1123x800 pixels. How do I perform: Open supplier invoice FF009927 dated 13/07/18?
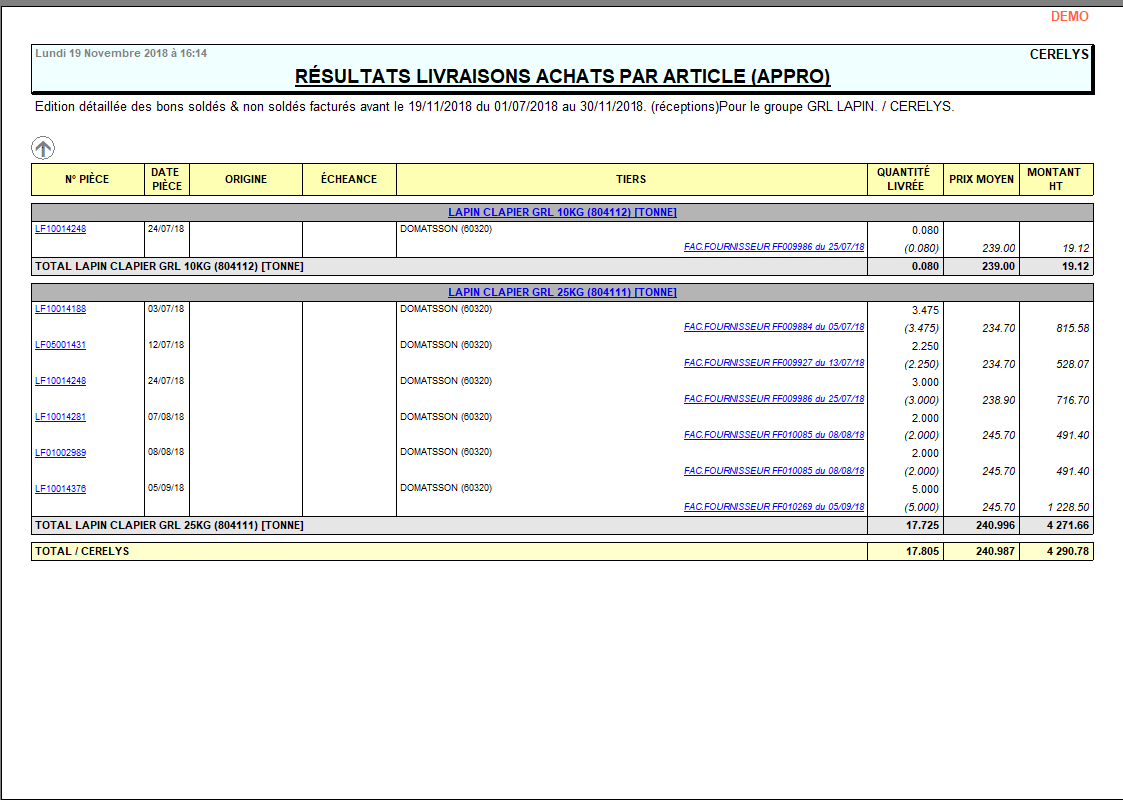774,363
